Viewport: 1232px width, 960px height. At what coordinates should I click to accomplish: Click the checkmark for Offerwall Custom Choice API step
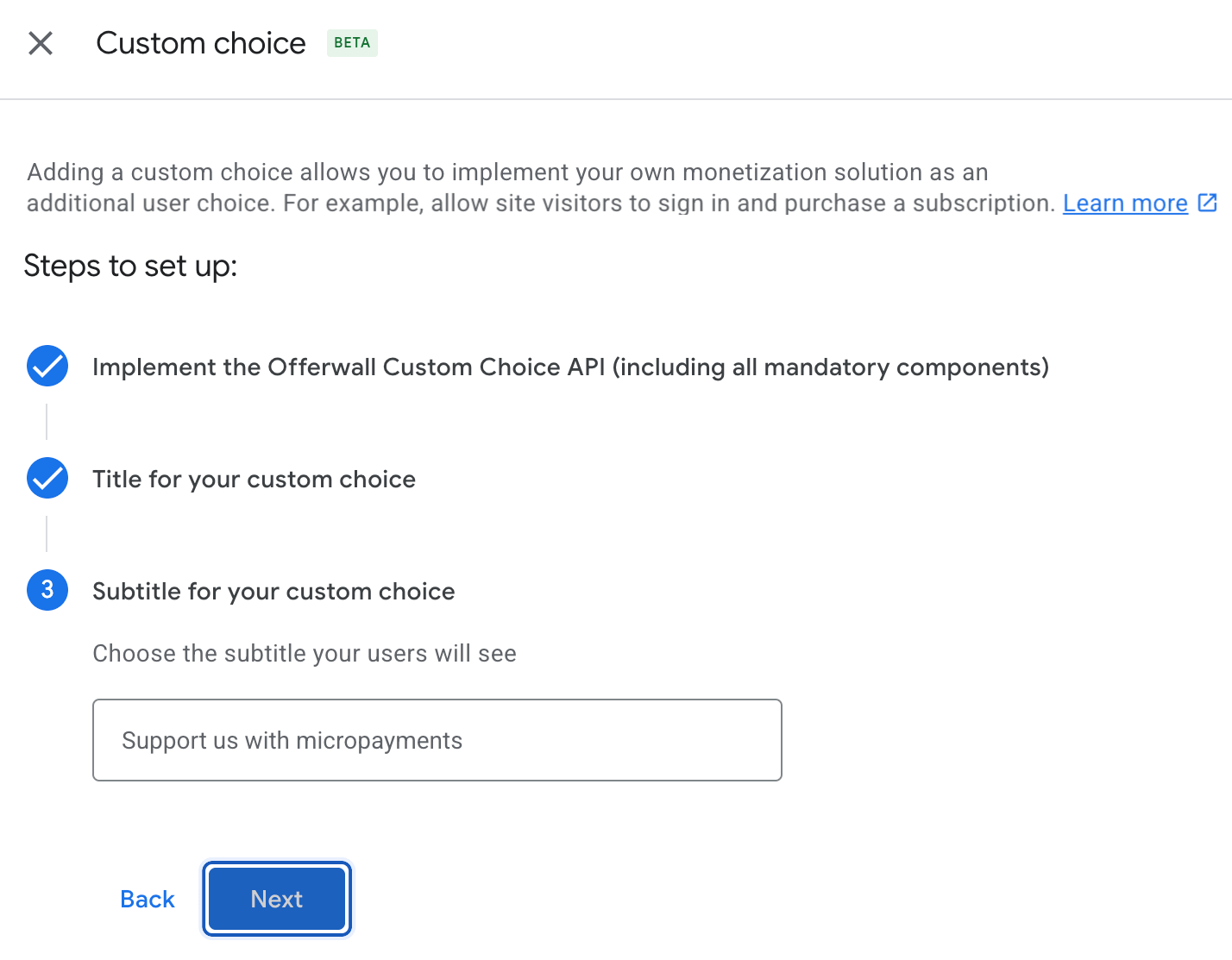pos(47,366)
